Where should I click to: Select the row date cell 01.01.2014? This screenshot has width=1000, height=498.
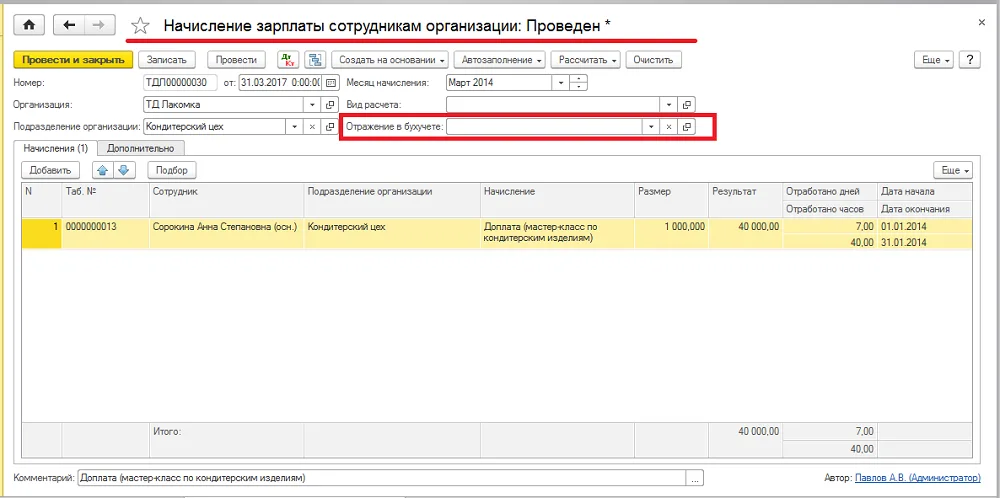(925, 226)
